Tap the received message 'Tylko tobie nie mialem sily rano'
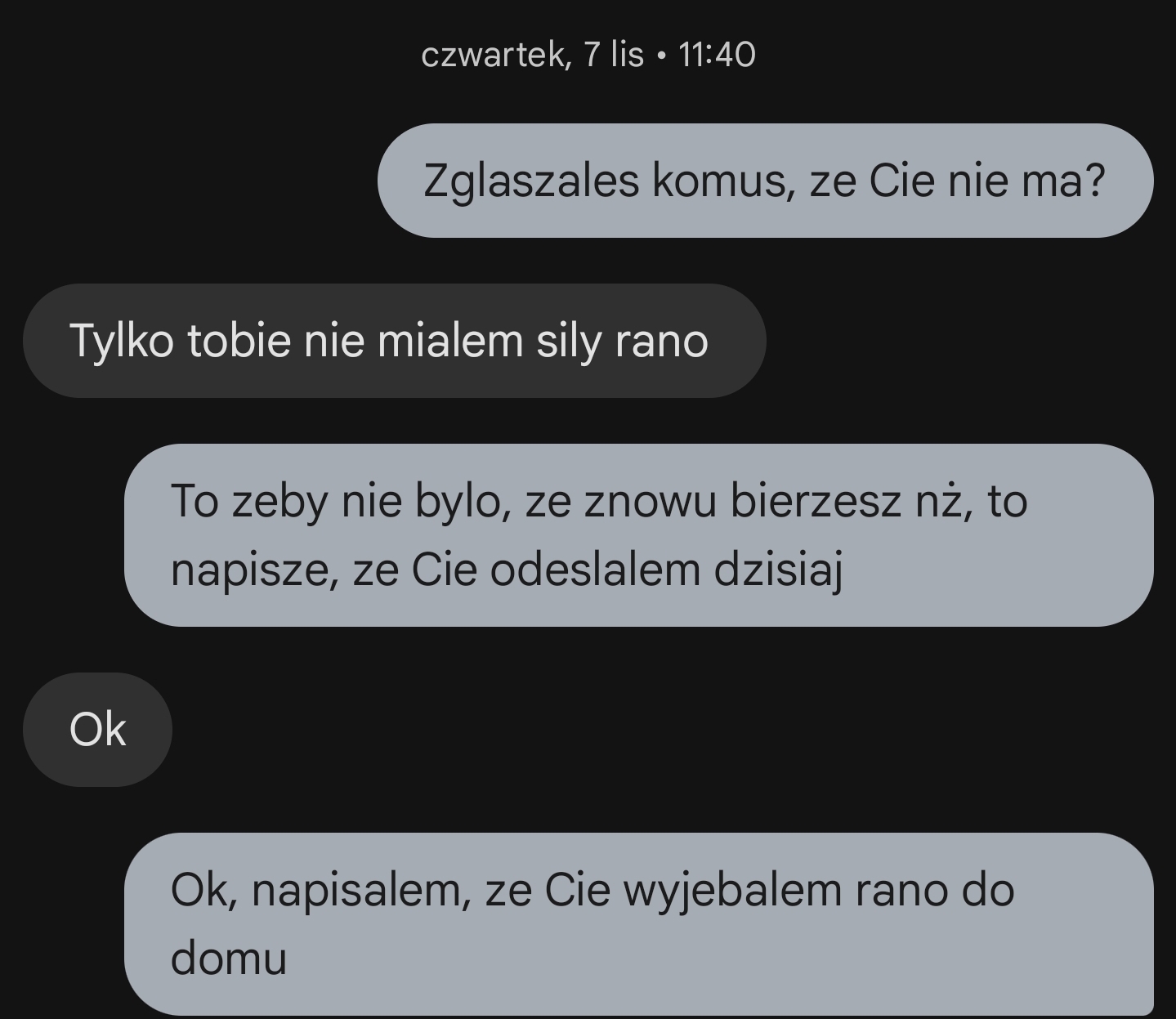1176x1019 pixels. tap(389, 341)
